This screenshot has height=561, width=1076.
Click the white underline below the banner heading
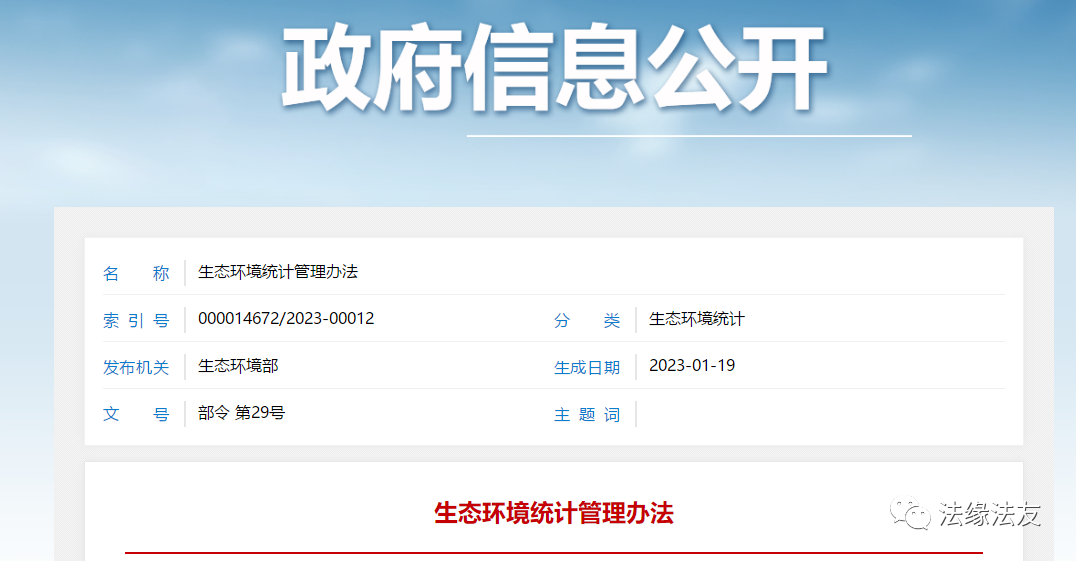(689, 135)
